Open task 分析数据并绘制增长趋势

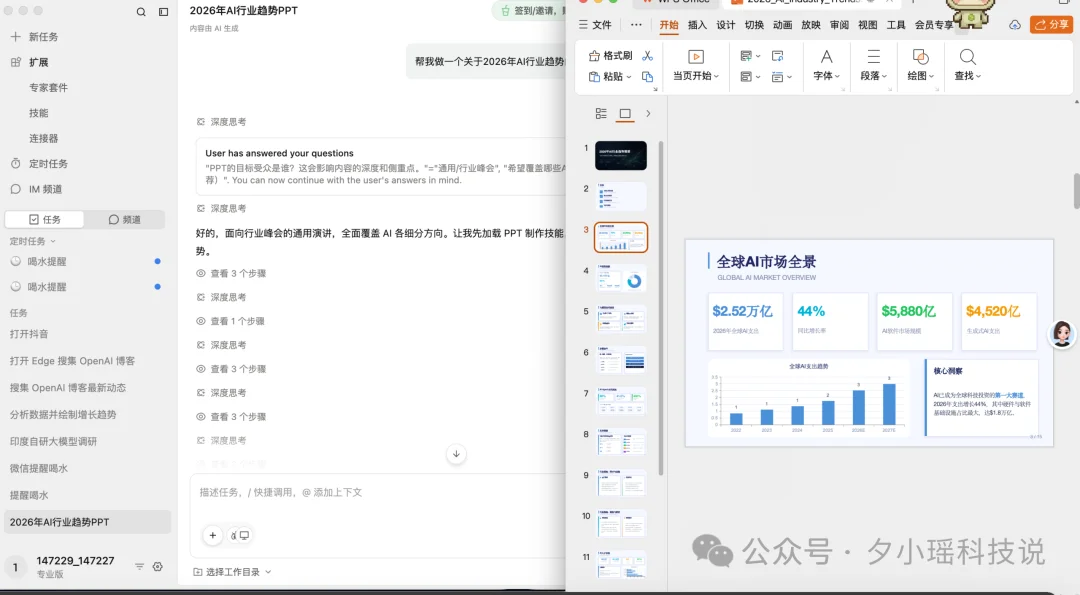63,415
